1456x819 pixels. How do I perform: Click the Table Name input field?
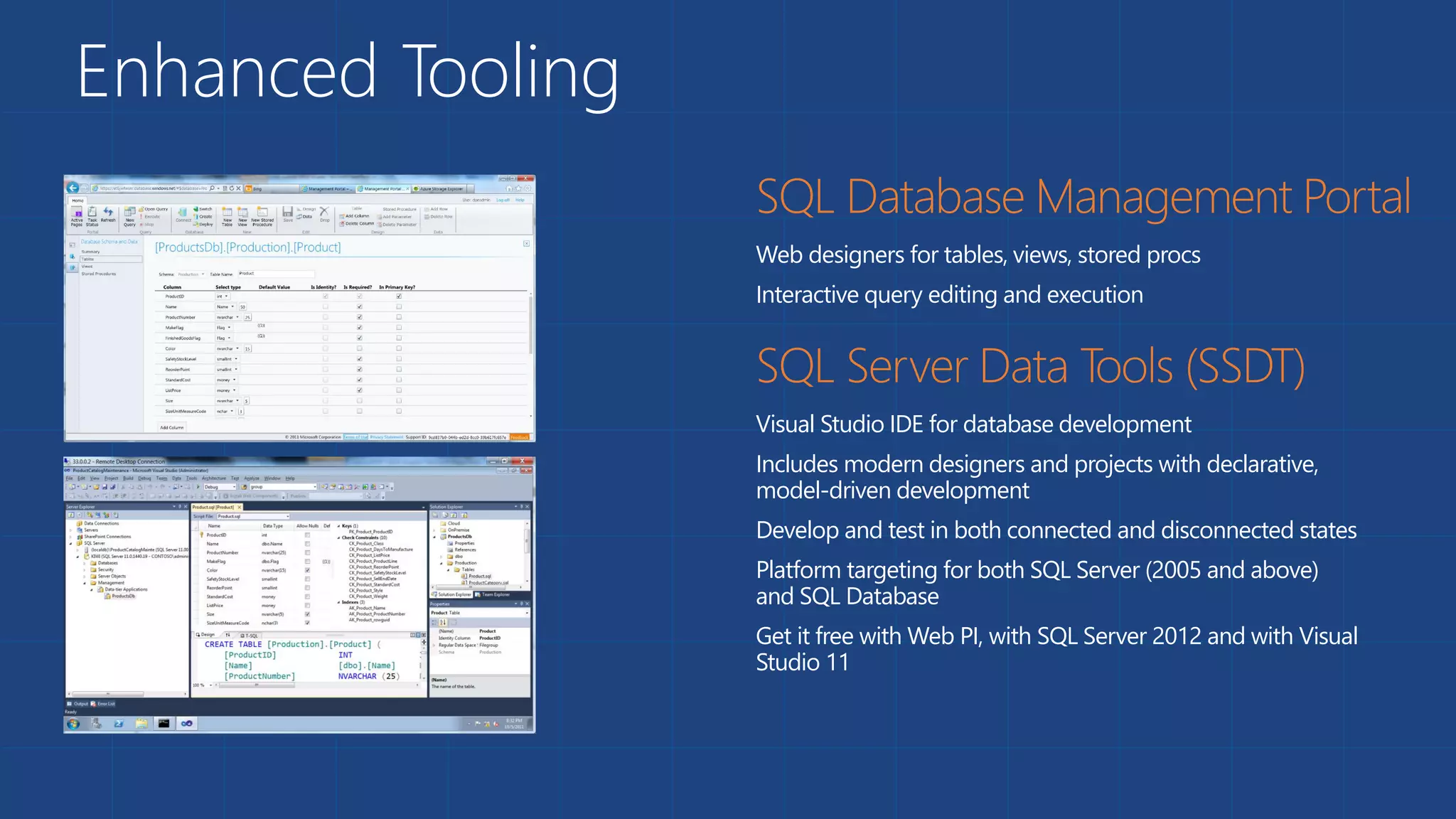pos(277,274)
